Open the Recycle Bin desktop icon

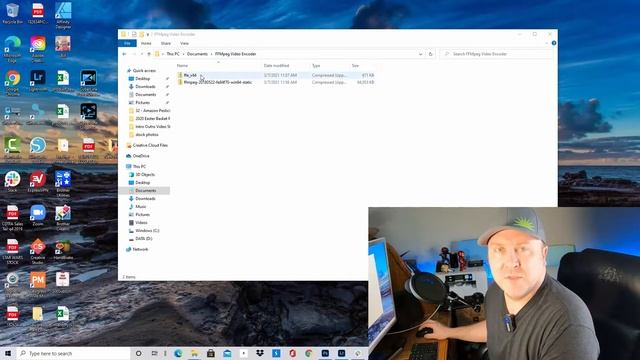[12, 13]
